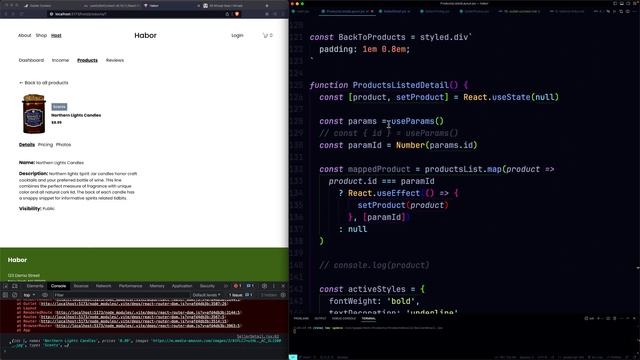Open the DevTools Network tab
The width and height of the screenshot is (640, 360).
coord(103,286)
